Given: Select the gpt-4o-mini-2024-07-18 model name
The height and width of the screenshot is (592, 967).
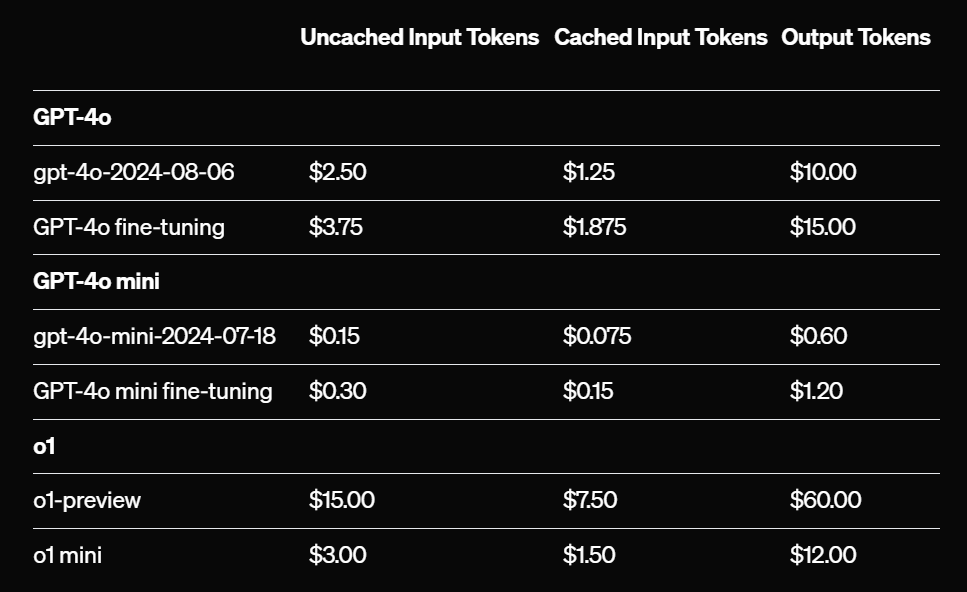Looking at the screenshot, I should click(x=154, y=336).
